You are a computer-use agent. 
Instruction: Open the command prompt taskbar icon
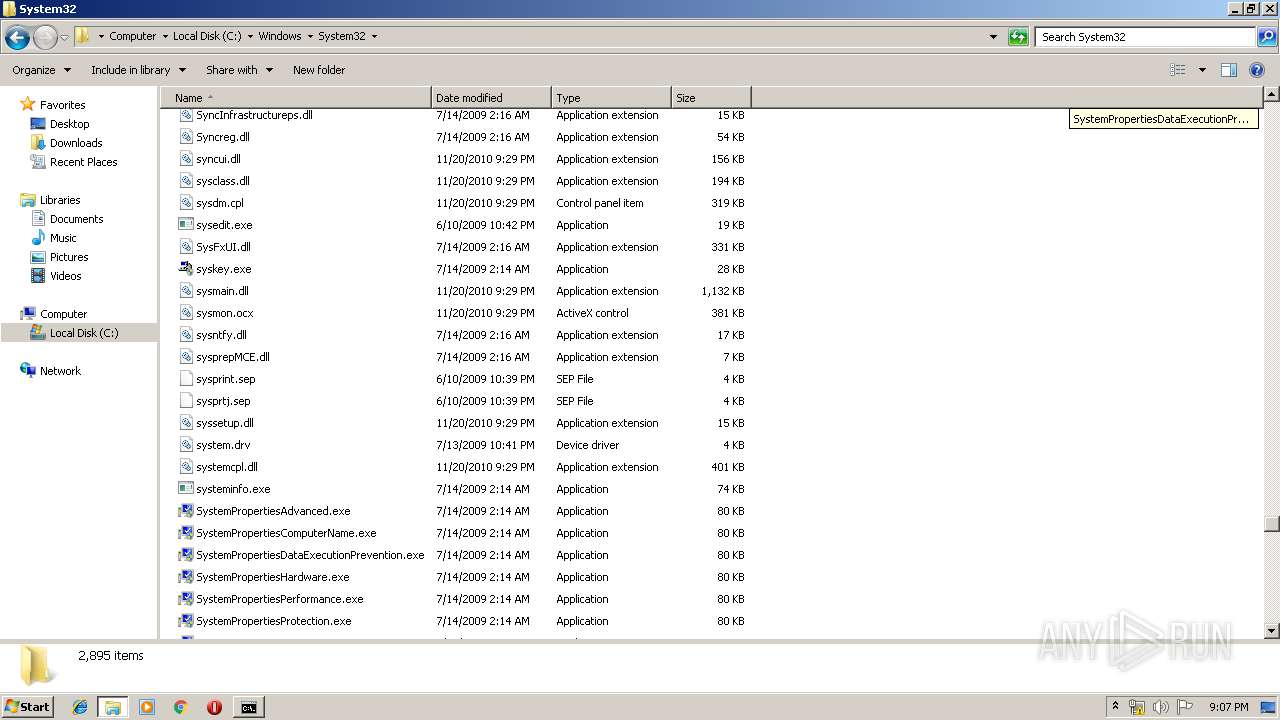point(248,707)
